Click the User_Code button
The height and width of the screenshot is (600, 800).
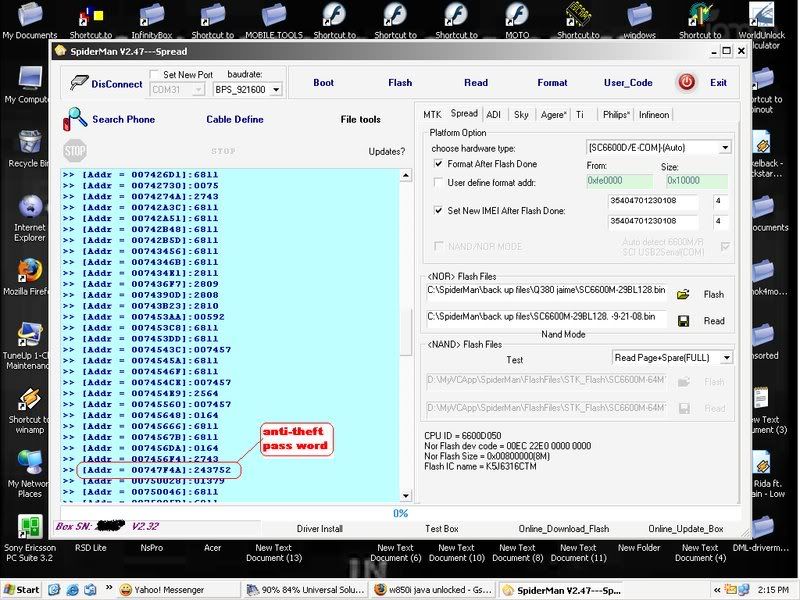tap(628, 83)
